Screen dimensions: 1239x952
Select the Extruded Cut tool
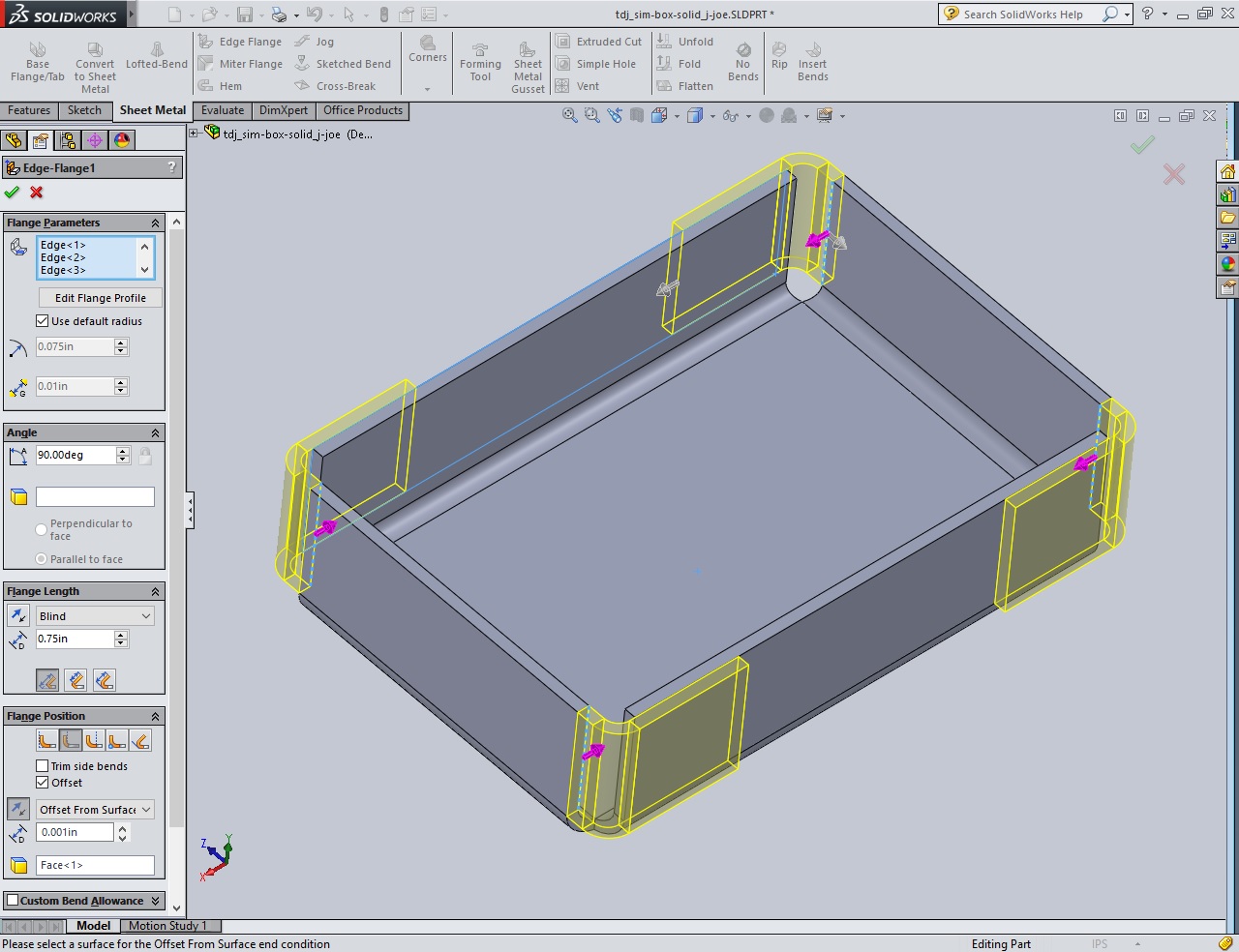598,42
